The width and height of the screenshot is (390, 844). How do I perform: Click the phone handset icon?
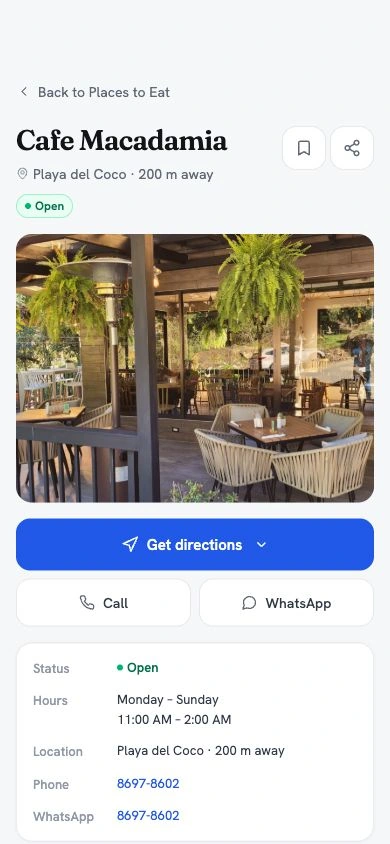click(x=87, y=602)
